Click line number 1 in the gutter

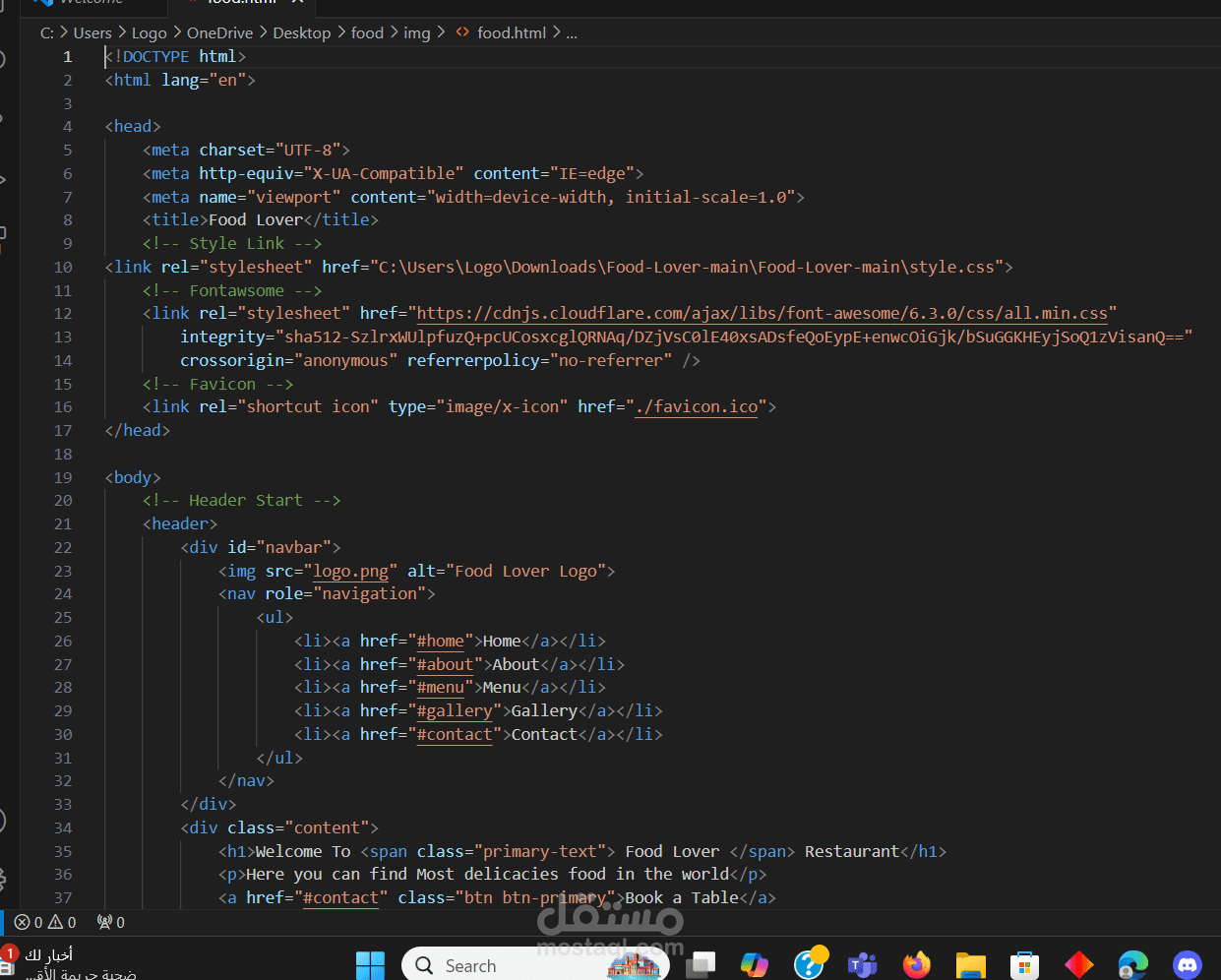[x=68, y=56]
